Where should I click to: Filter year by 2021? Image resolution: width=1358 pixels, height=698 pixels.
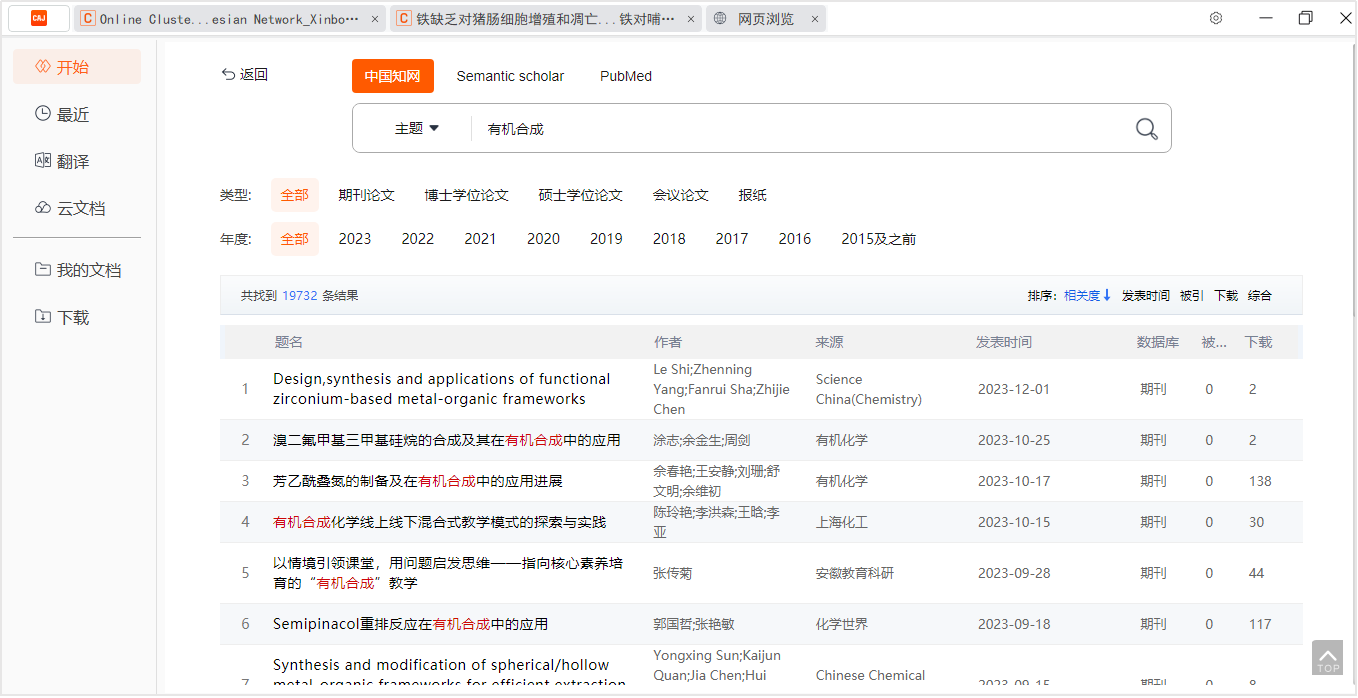coord(480,239)
